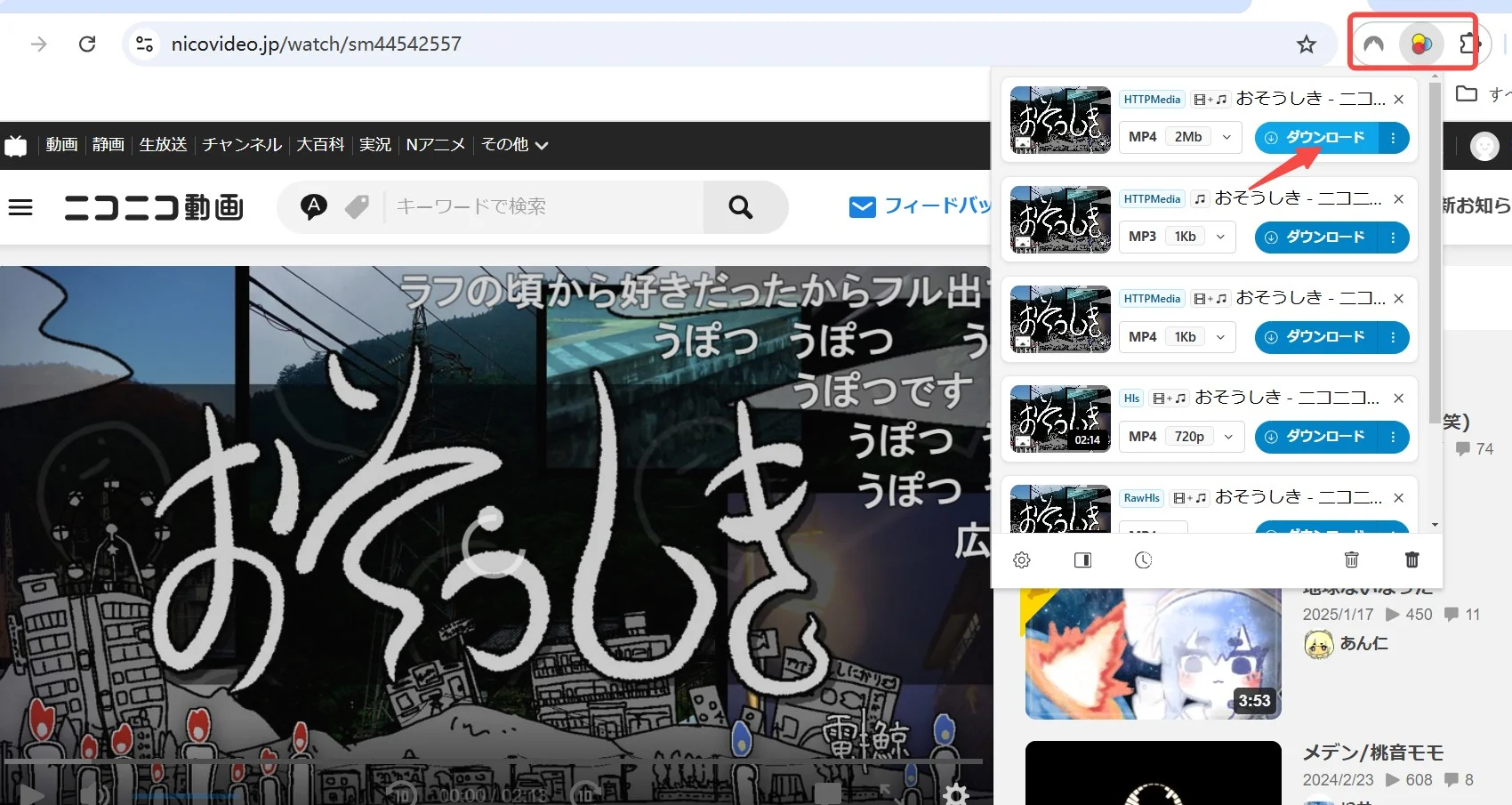Expand the その他 navigation dropdown
The height and width of the screenshot is (805, 1512).
[514, 145]
